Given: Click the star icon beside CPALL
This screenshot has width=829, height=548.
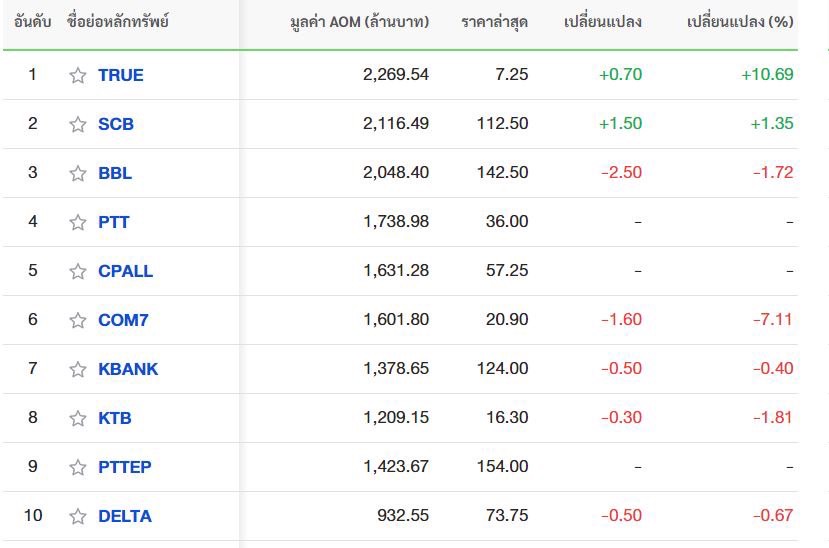Looking at the screenshot, I should (x=78, y=271).
